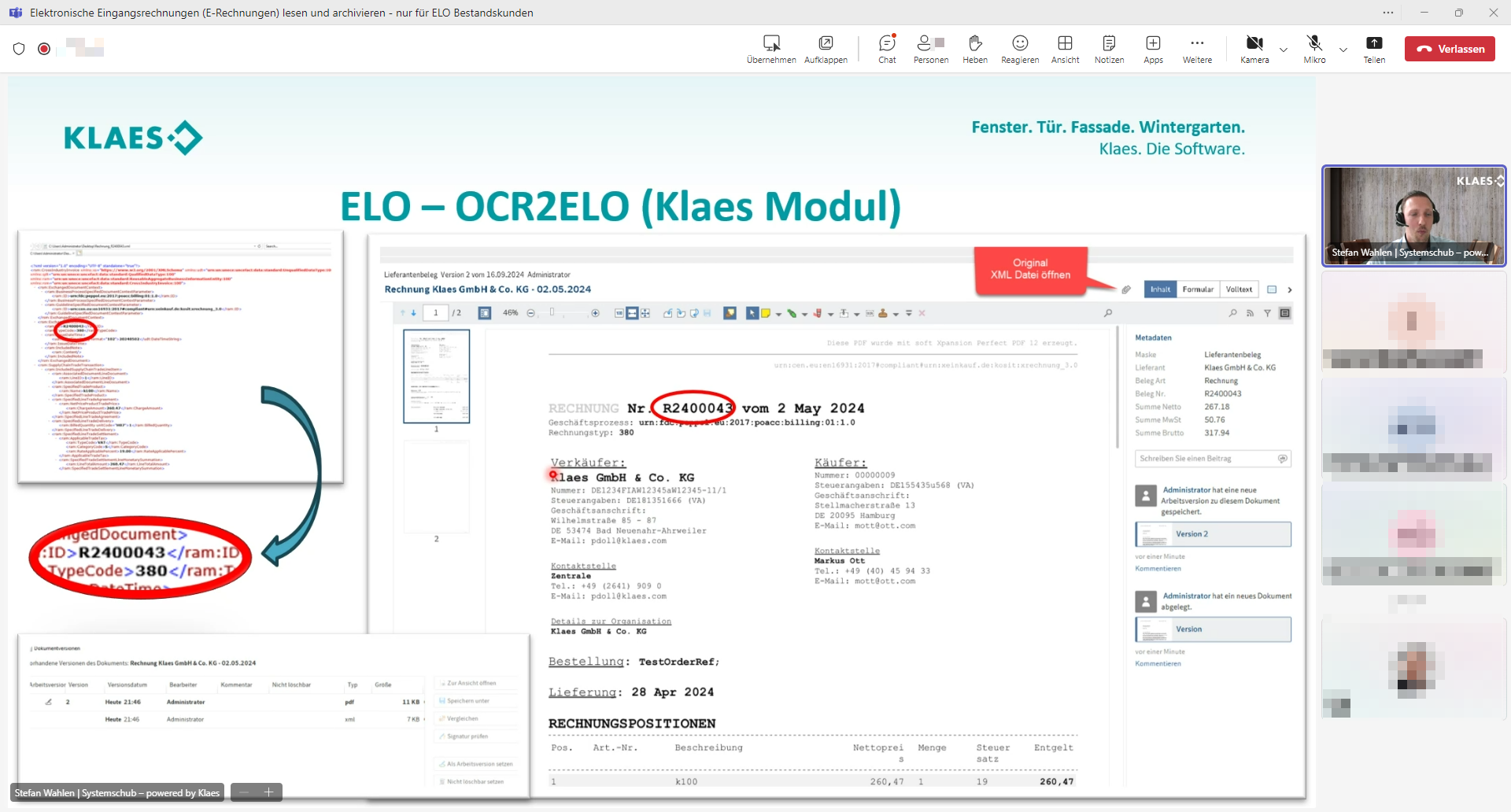The width and height of the screenshot is (1511, 812).
Task: Leave the meeting with Verlassen
Action: tap(1450, 49)
